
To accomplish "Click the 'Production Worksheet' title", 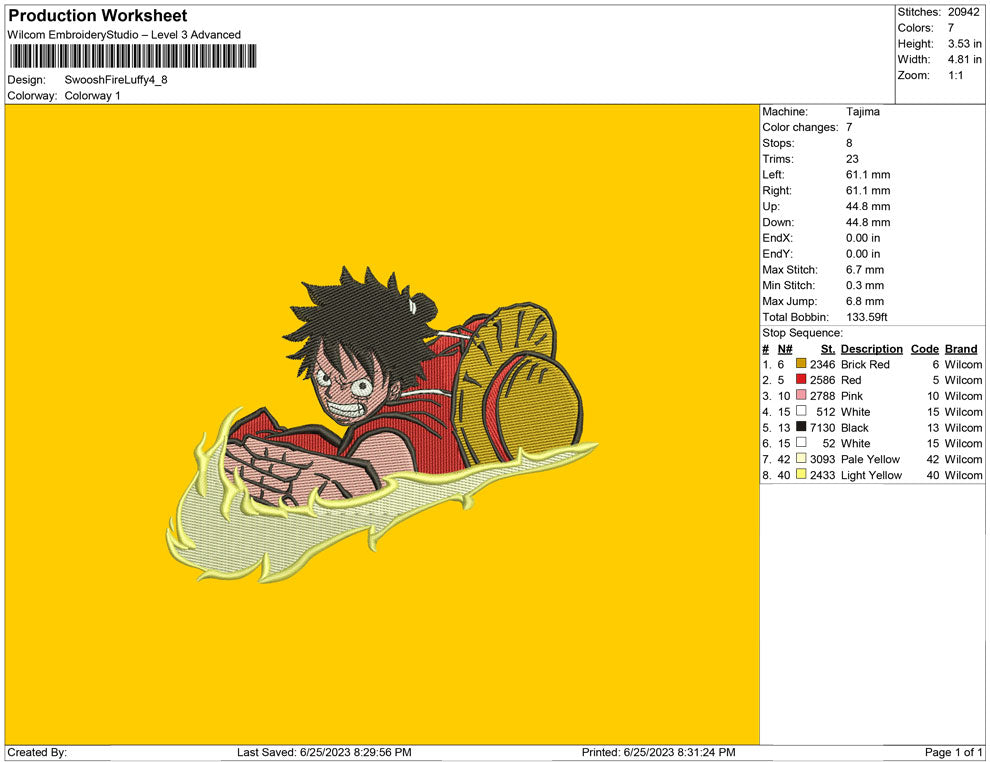I will [x=98, y=16].
